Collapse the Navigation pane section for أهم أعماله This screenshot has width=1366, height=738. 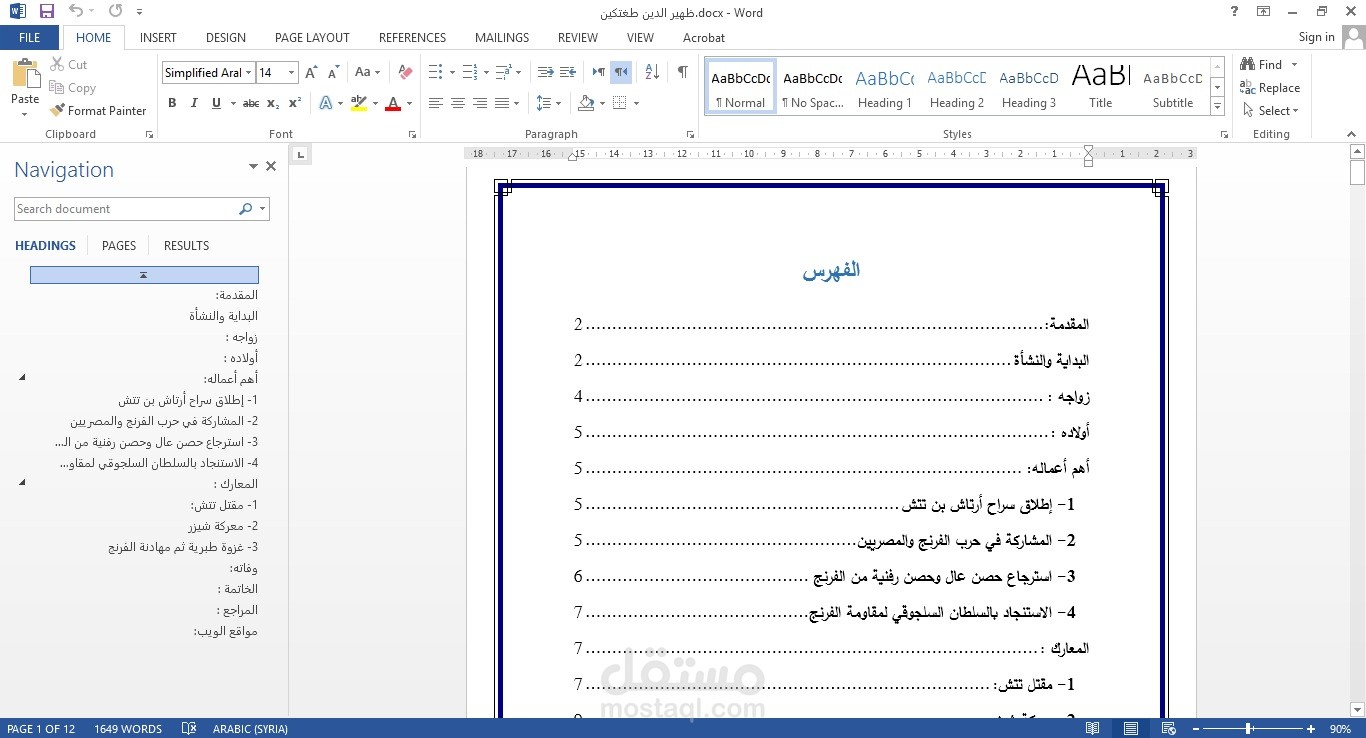22,378
